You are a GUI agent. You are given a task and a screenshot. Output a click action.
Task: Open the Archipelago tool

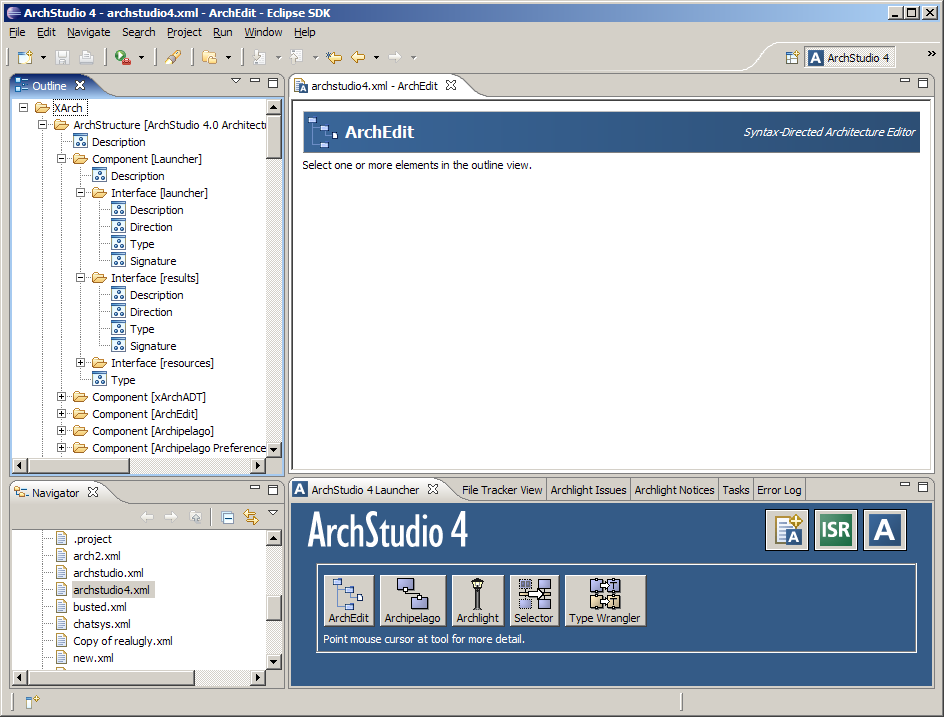(412, 600)
